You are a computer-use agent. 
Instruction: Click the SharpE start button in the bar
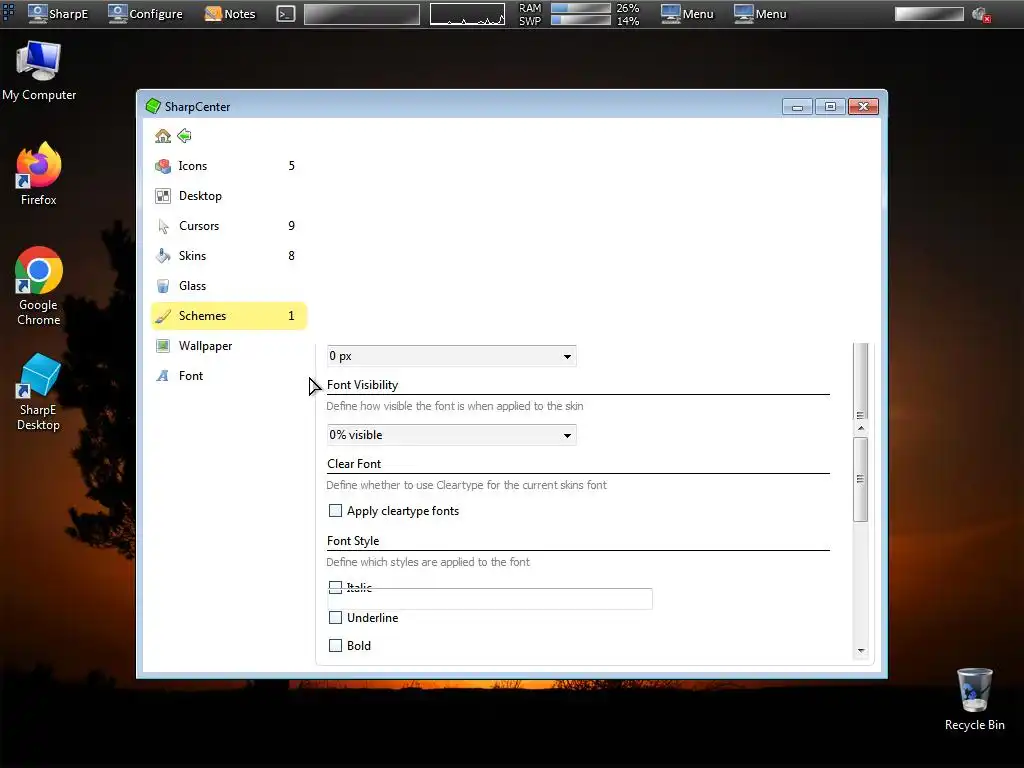click(x=58, y=14)
